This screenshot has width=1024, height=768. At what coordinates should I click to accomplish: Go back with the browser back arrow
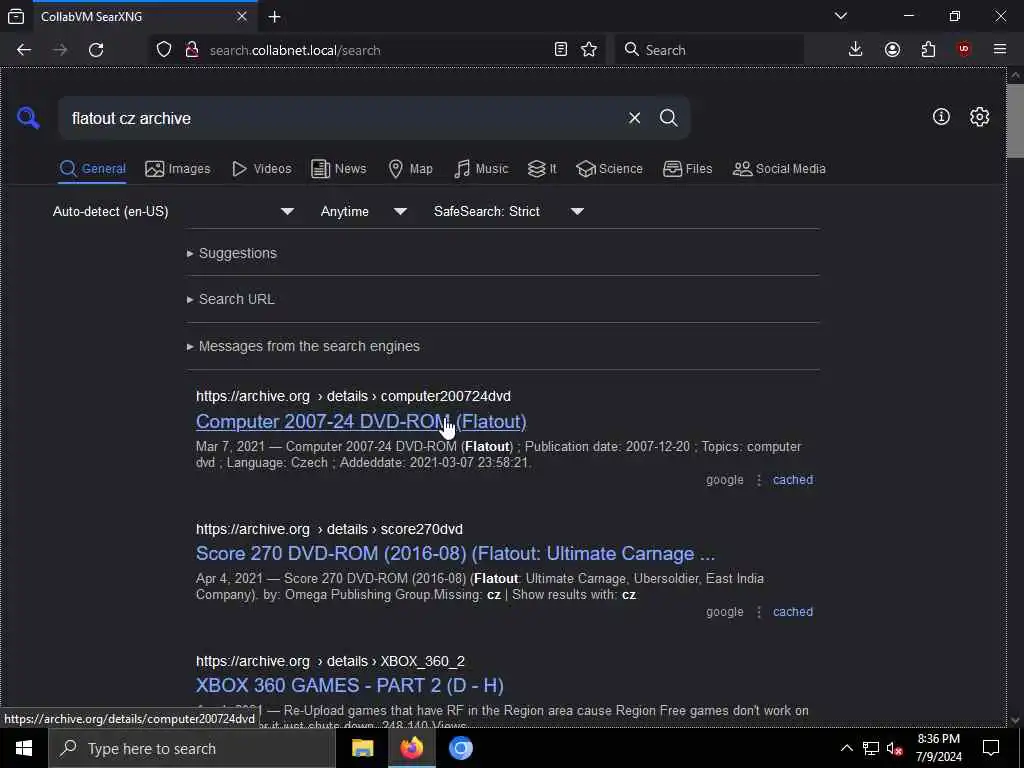coord(24,50)
